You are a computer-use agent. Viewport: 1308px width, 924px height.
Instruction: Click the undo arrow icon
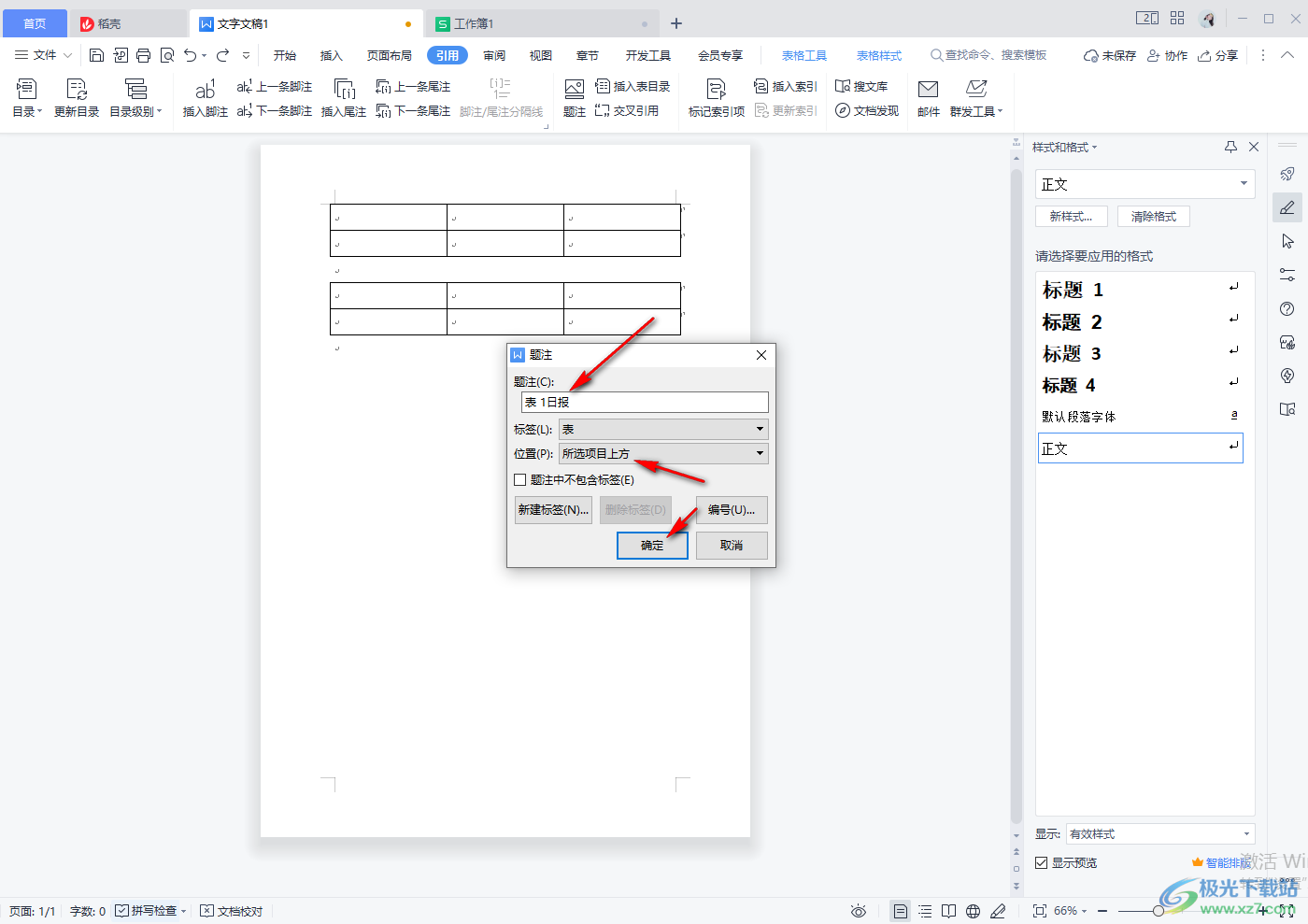pyautogui.click(x=191, y=56)
